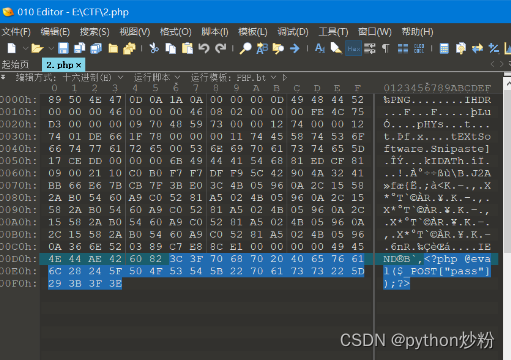Click the New file icon
The image size is (511, 360).
[x=12, y=49]
